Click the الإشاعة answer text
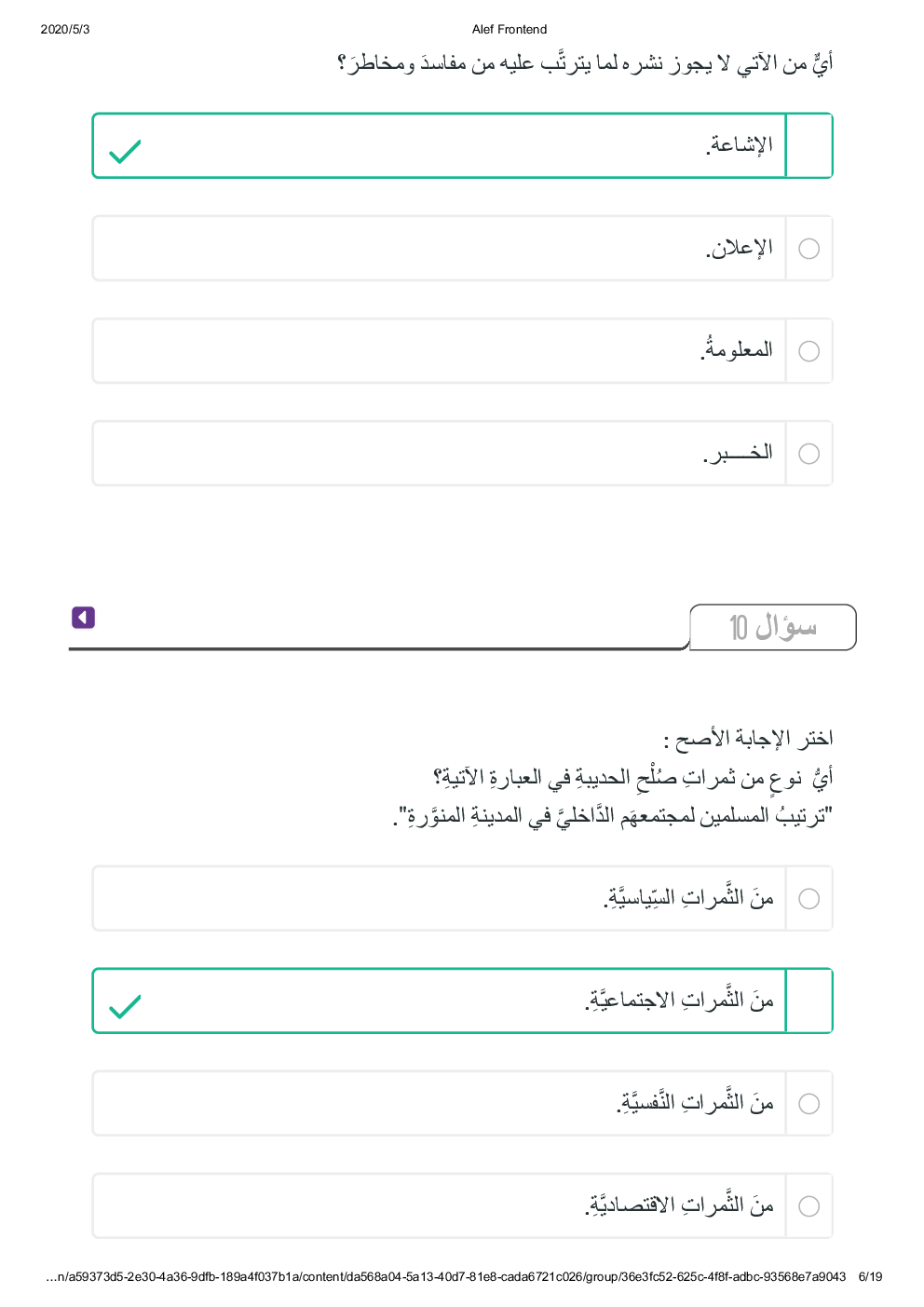The height and width of the screenshot is (1307, 924). (740, 145)
